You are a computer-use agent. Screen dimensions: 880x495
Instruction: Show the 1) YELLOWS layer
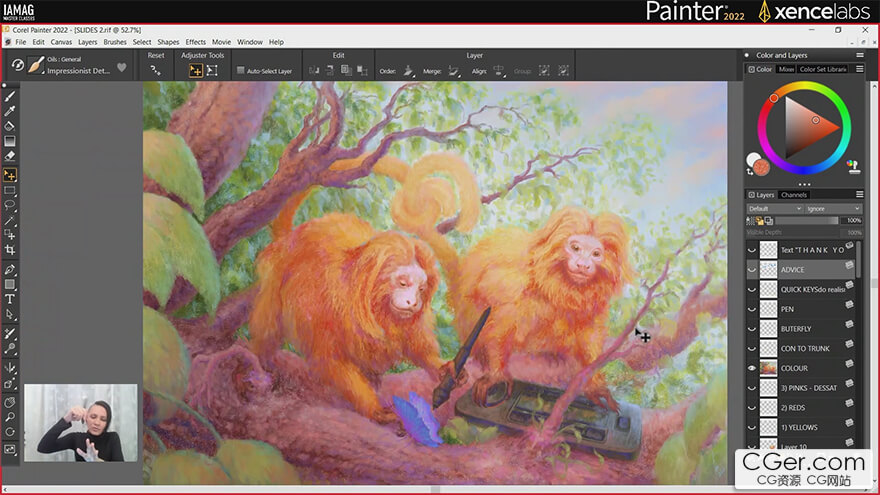coord(752,427)
